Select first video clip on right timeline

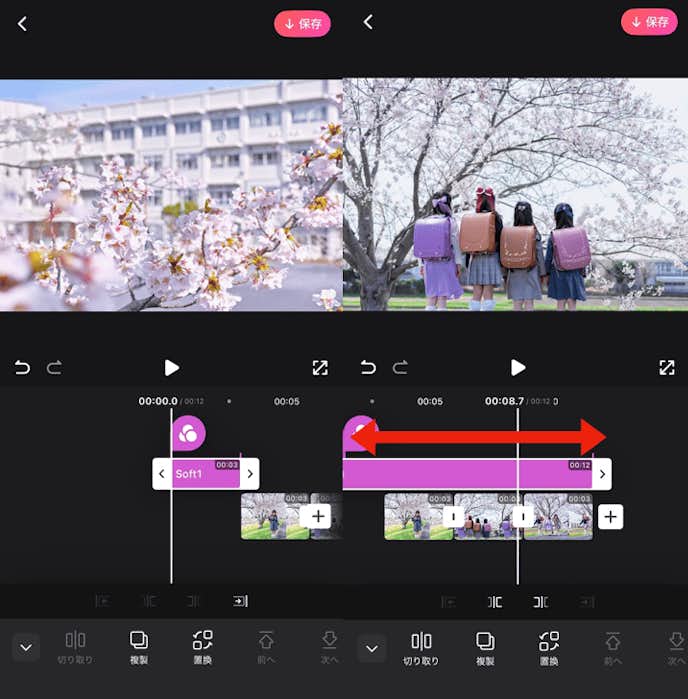[418, 516]
